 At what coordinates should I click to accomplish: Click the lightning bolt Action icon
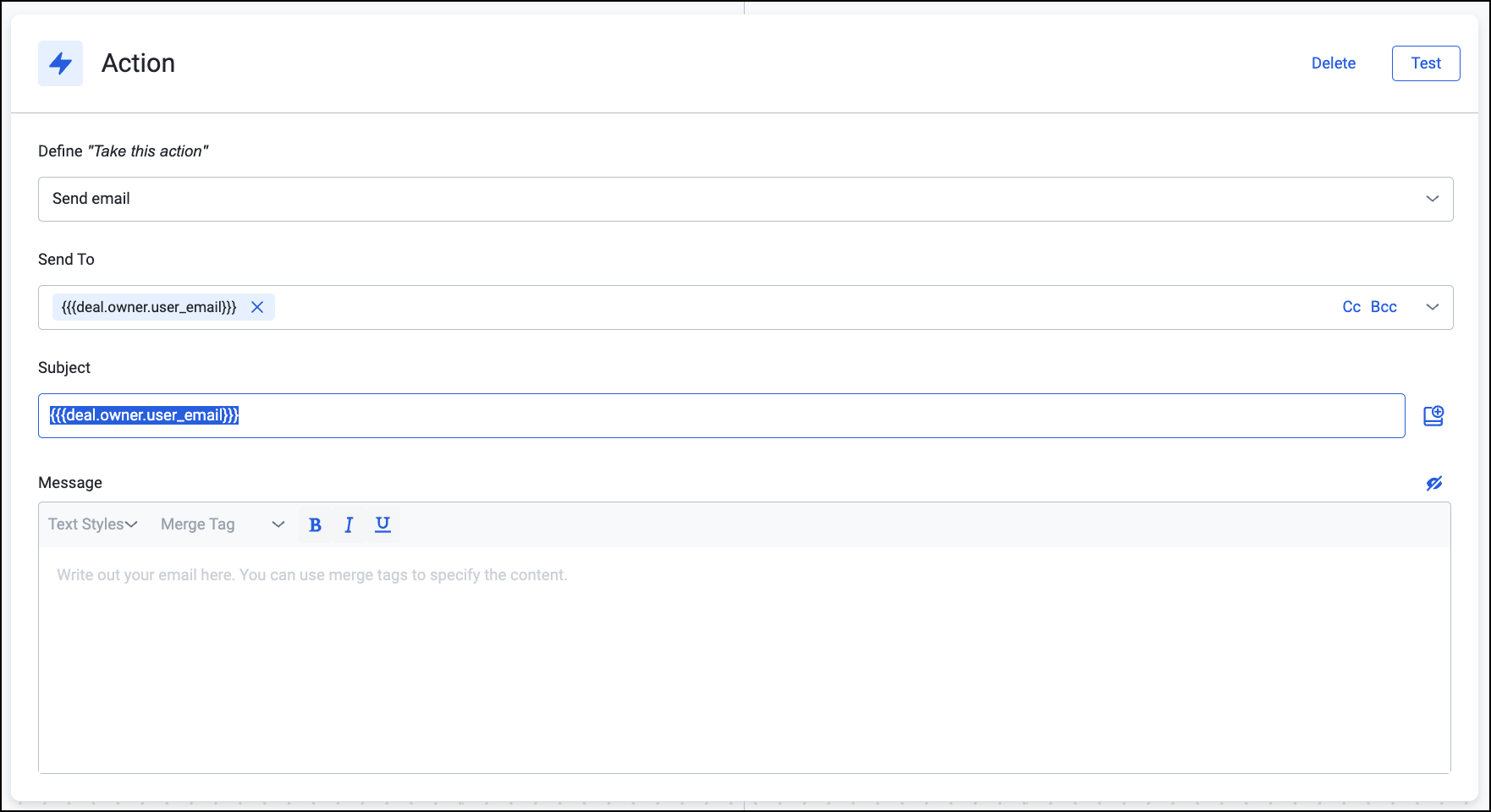click(x=60, y=63)
